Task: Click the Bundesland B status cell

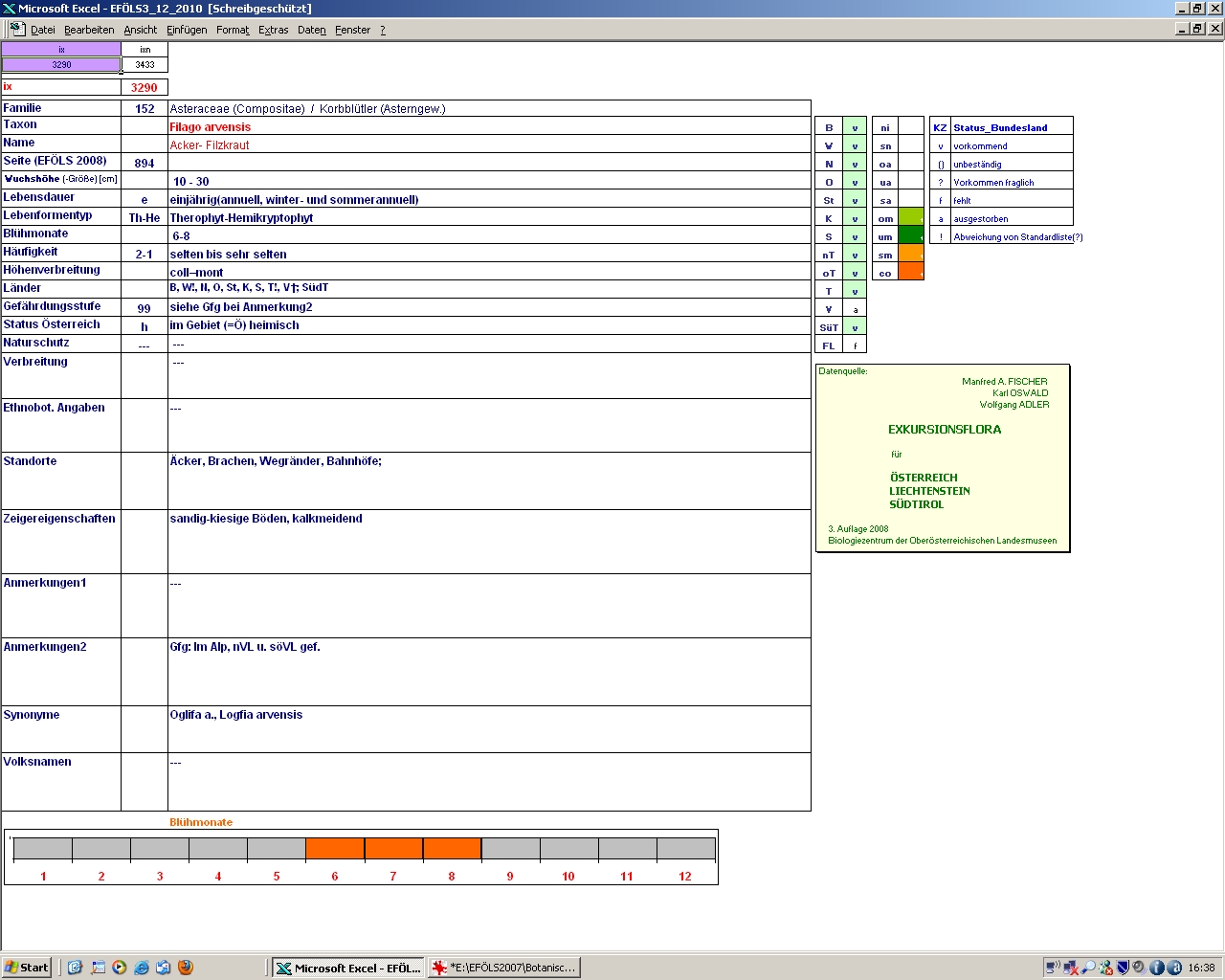Action: [855, 127]
